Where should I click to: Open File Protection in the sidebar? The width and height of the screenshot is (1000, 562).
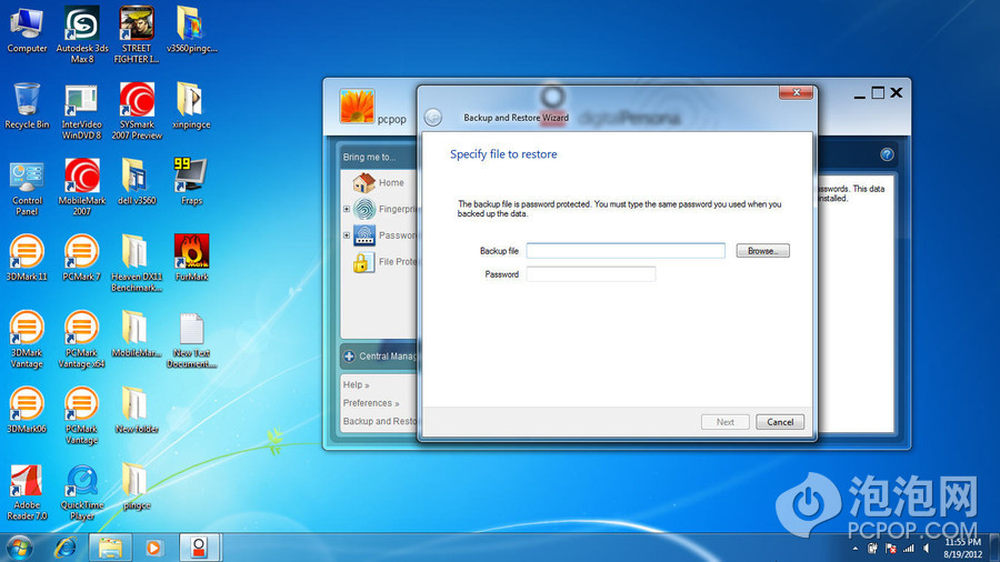point(385,262)
